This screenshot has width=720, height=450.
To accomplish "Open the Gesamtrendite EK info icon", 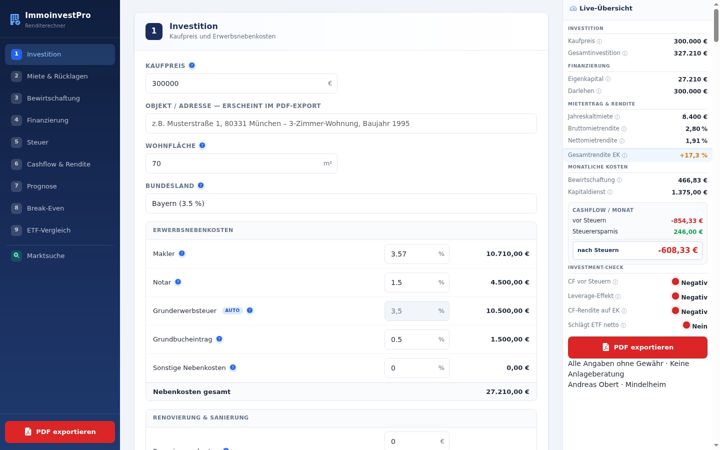I will [624, 155].
